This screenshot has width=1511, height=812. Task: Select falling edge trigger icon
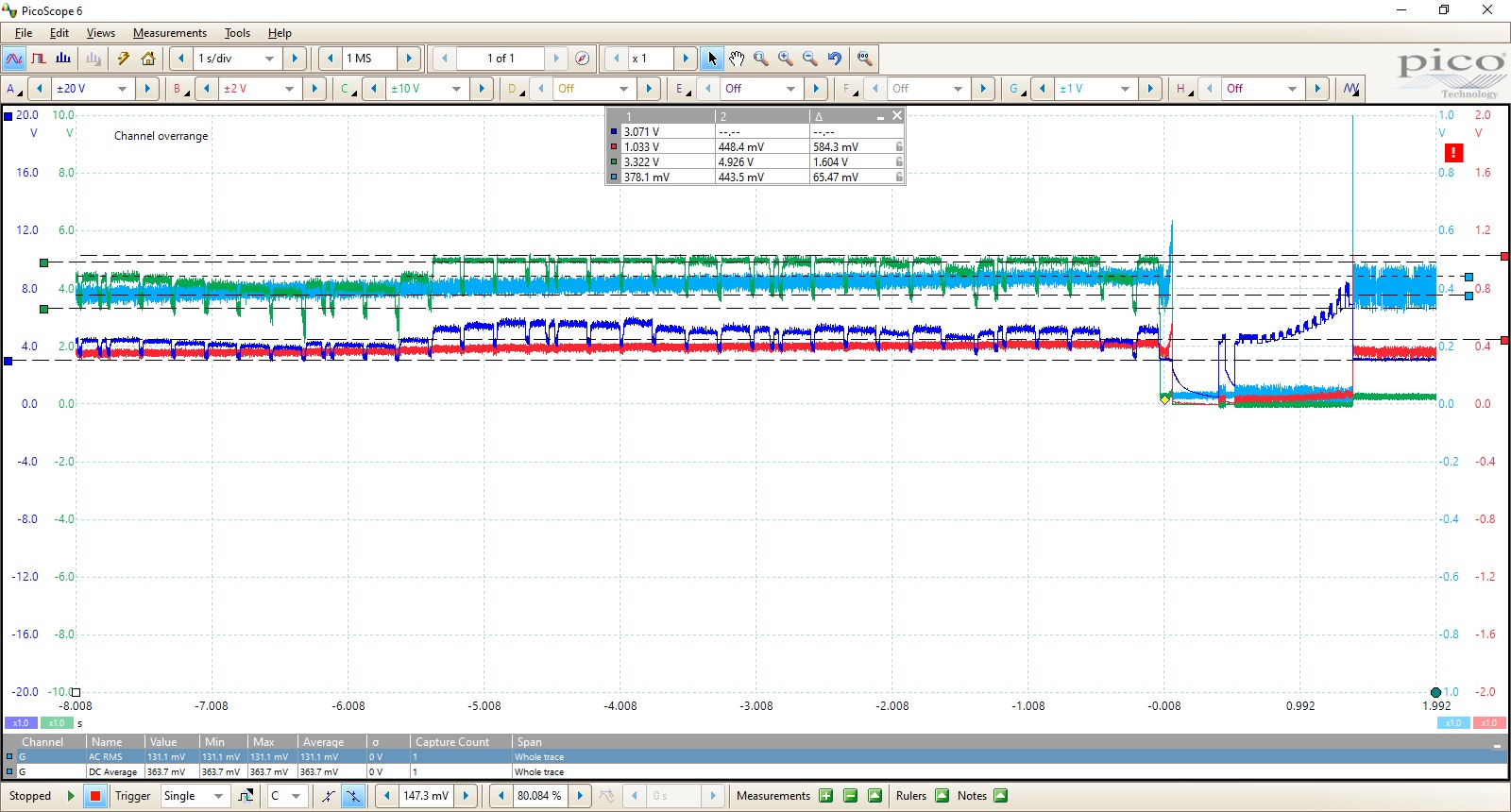(x=352, y=796)
